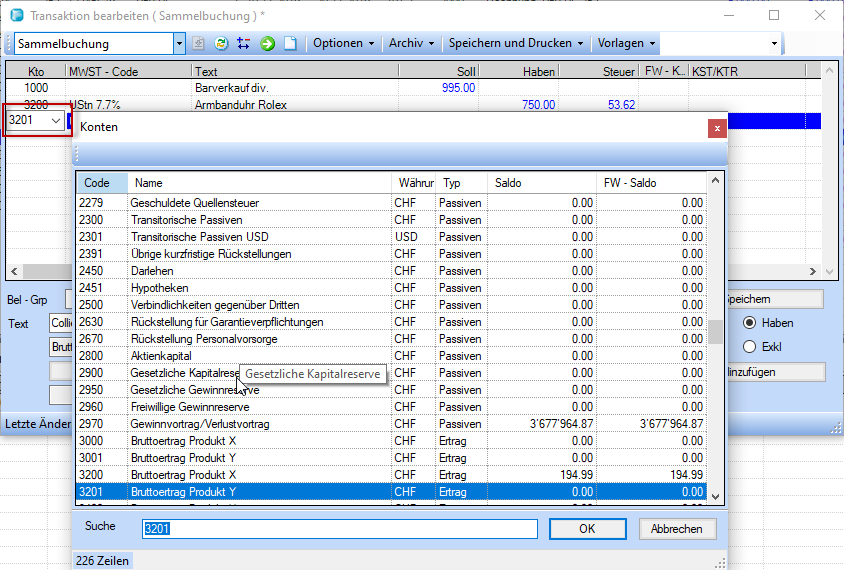Click the blue bracket structure toolbar icon
The width and height of the screenshot is (844, 570).
pyautogui.click(x=243, y=44)
